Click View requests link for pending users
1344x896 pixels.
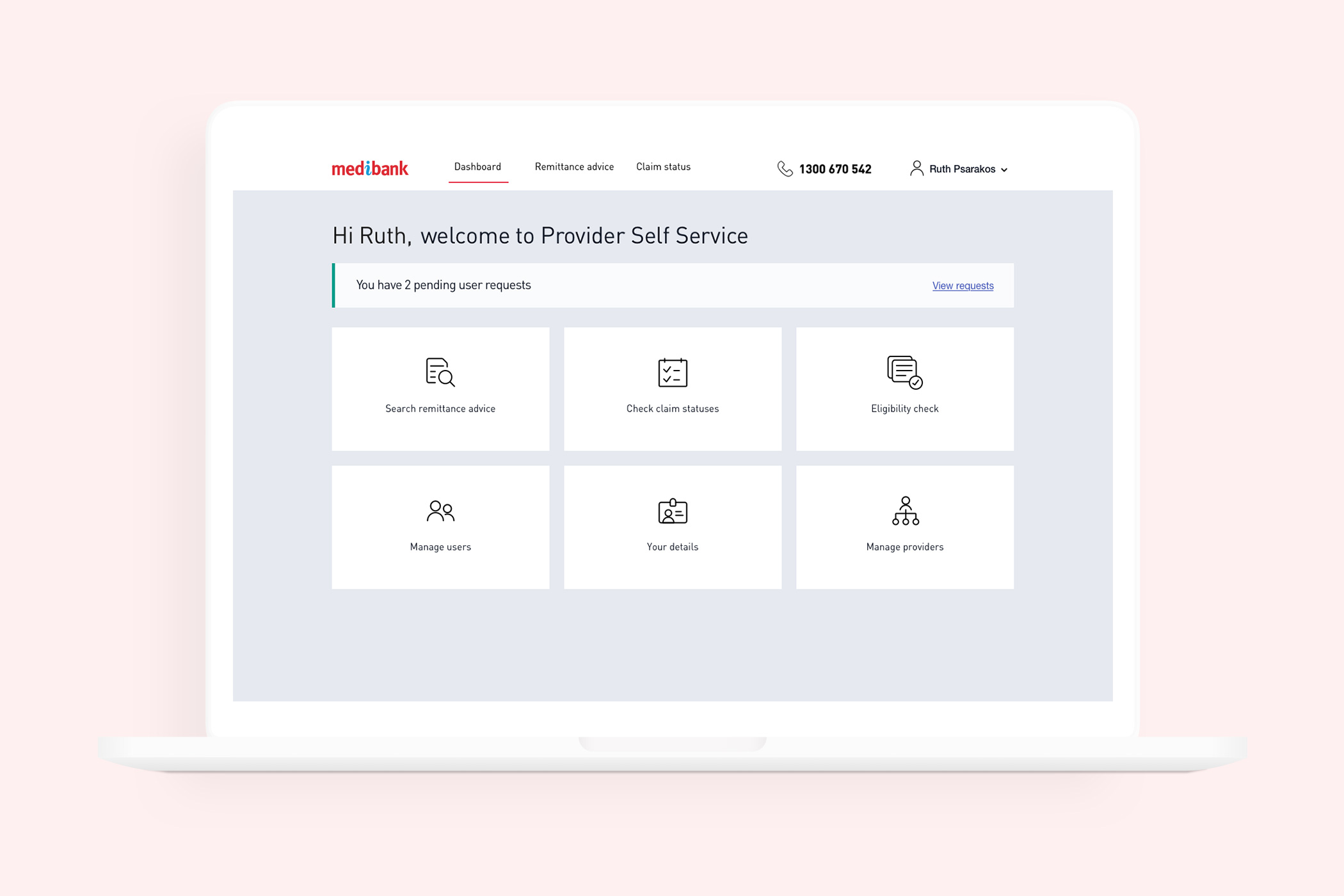(962, 285)
